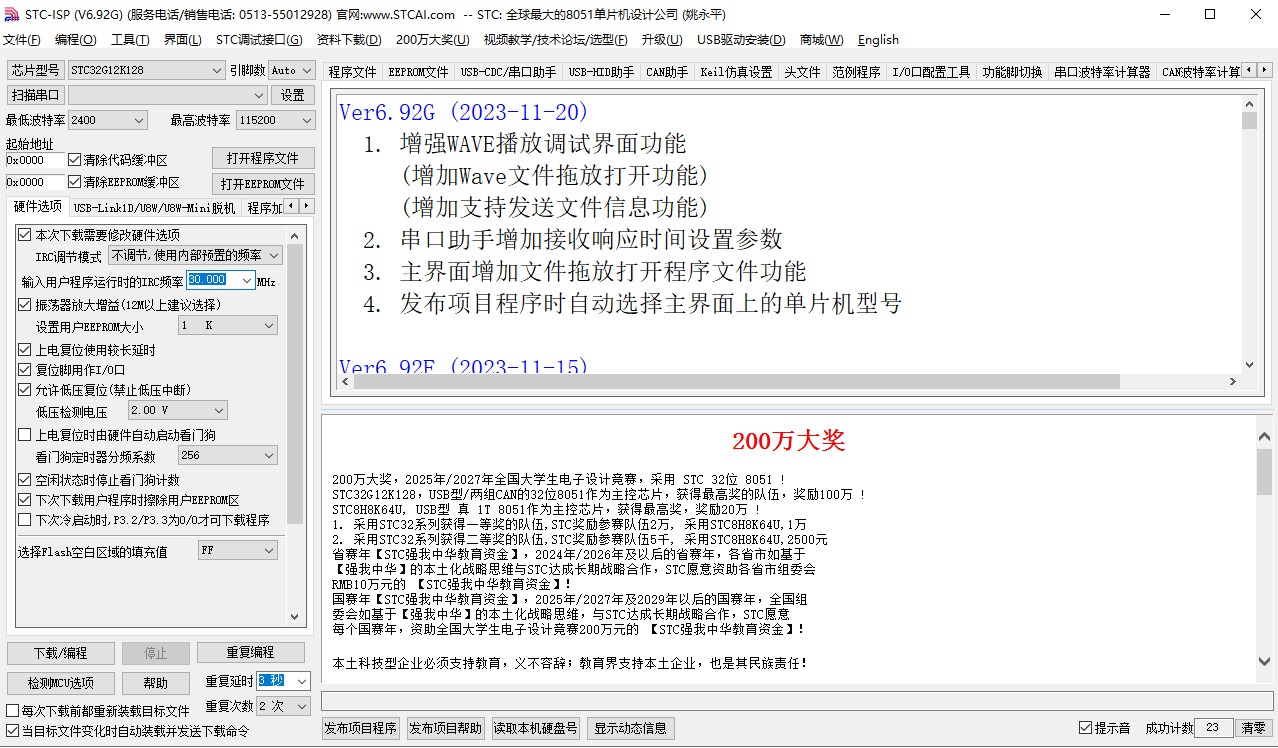Toggle 清除代码缓冲区 checkbox
The height and width of the screenshot is (748, 1278).
(74, 160)
